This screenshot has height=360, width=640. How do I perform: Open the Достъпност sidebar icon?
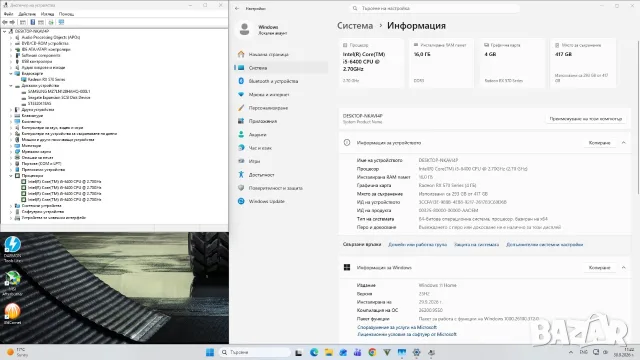coord(241,175)
